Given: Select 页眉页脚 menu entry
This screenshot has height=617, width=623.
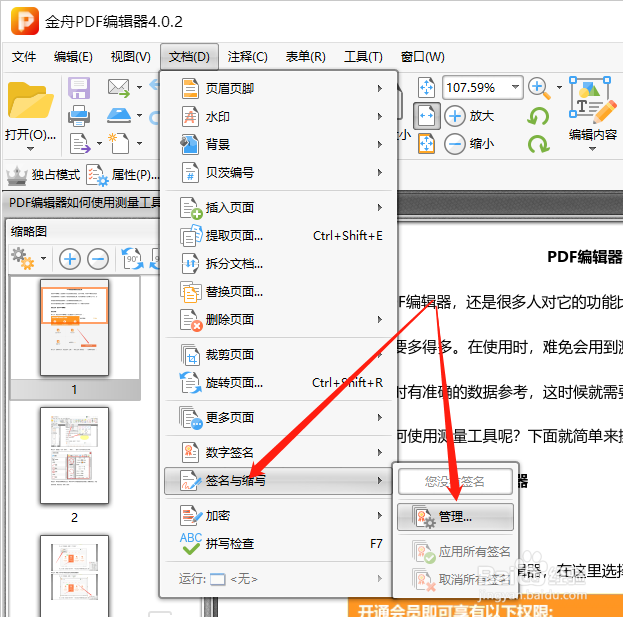Looking at the screenshot, I should (x=278, y=88).
